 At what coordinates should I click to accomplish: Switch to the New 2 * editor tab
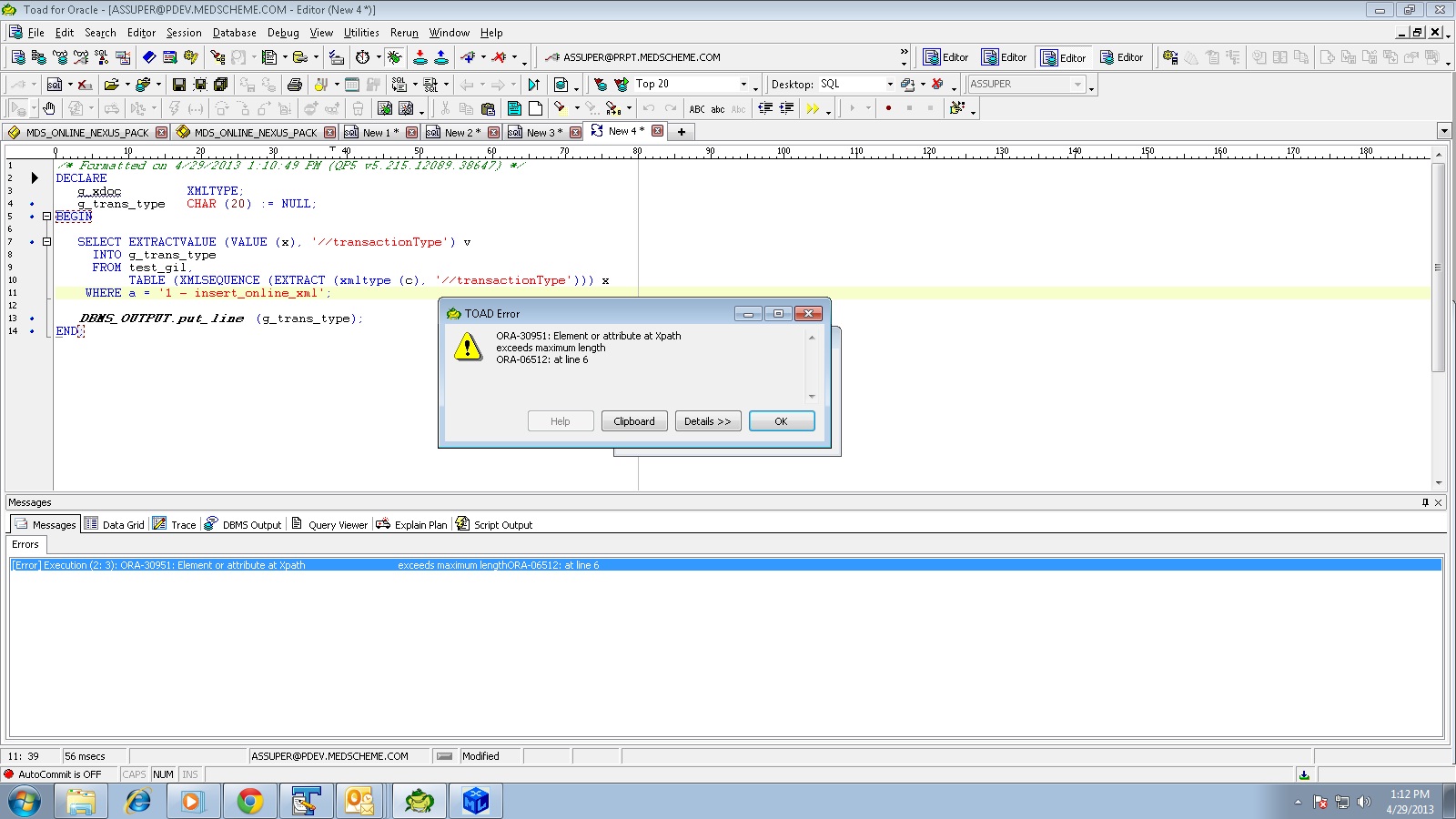tap(461, 133)
